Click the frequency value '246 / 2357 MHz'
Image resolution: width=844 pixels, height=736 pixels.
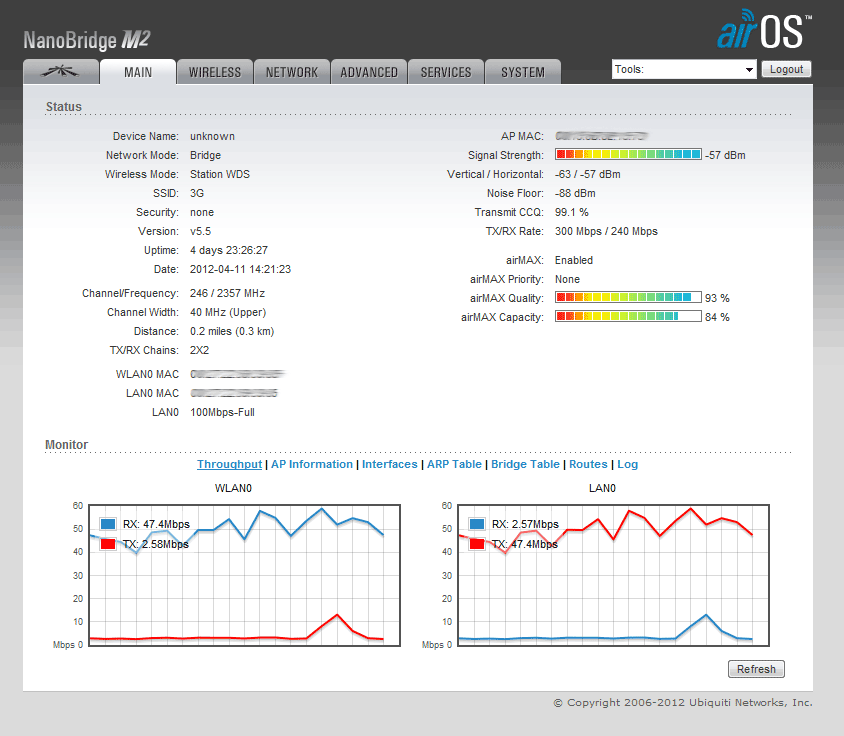click(227, 293)
